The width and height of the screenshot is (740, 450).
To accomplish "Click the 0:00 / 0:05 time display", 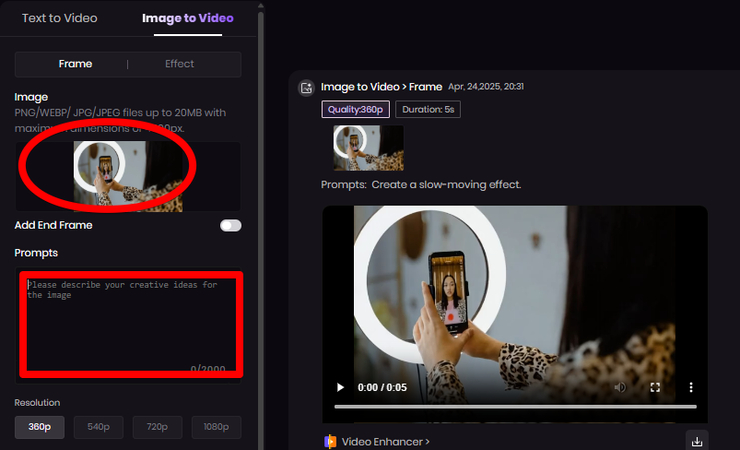I will 382,388.
